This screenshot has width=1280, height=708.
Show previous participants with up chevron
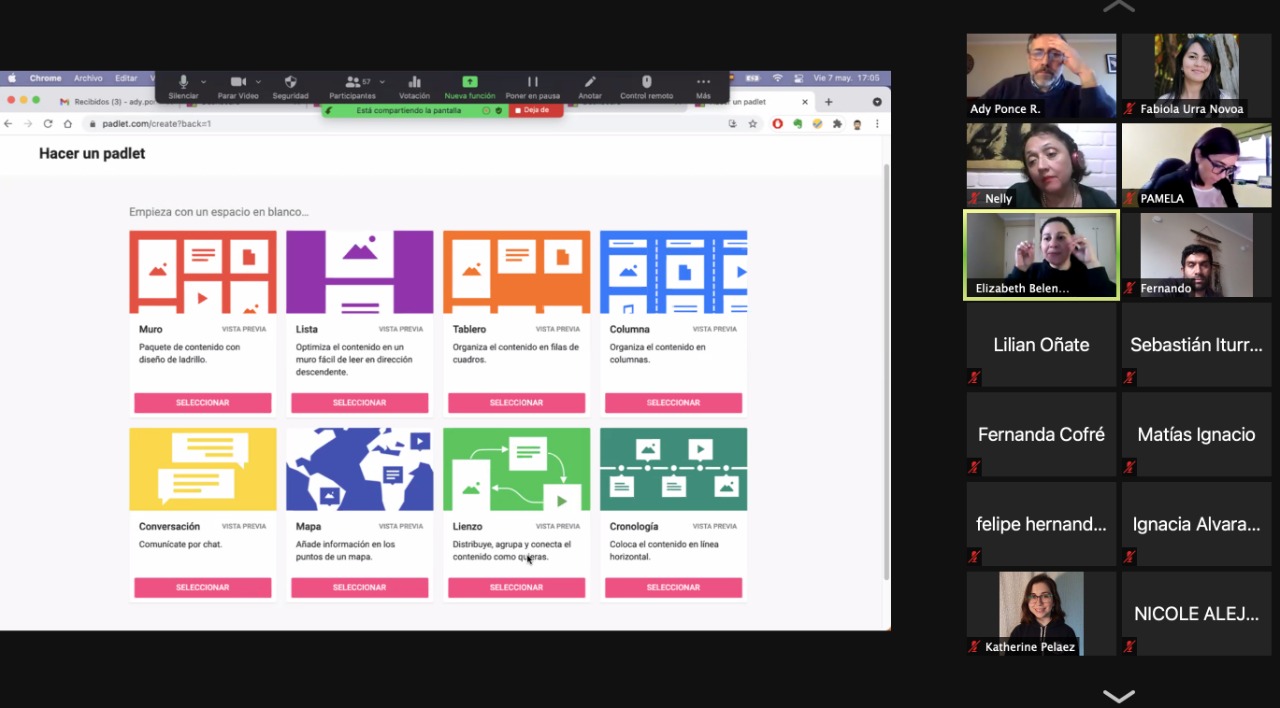click(x=1118, y=7)
